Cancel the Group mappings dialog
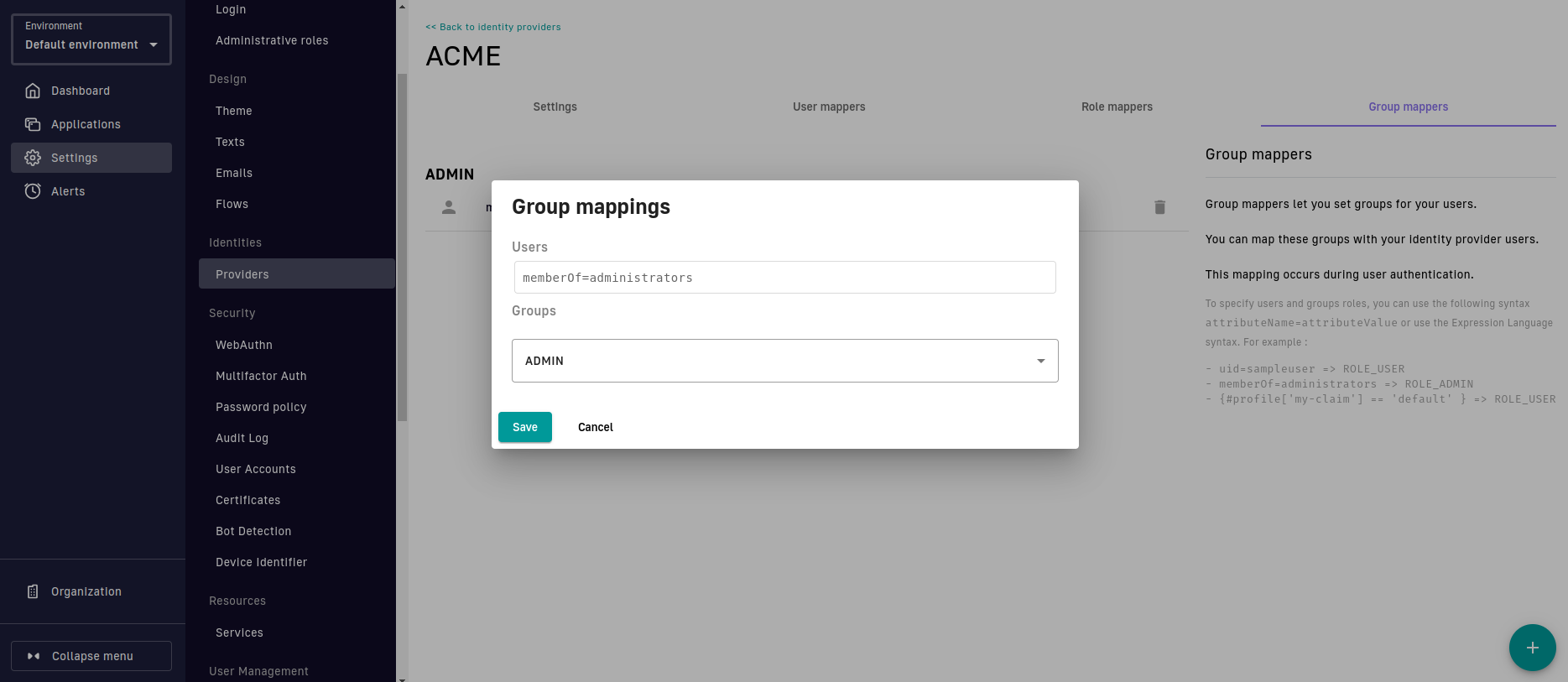 point(596,427)
